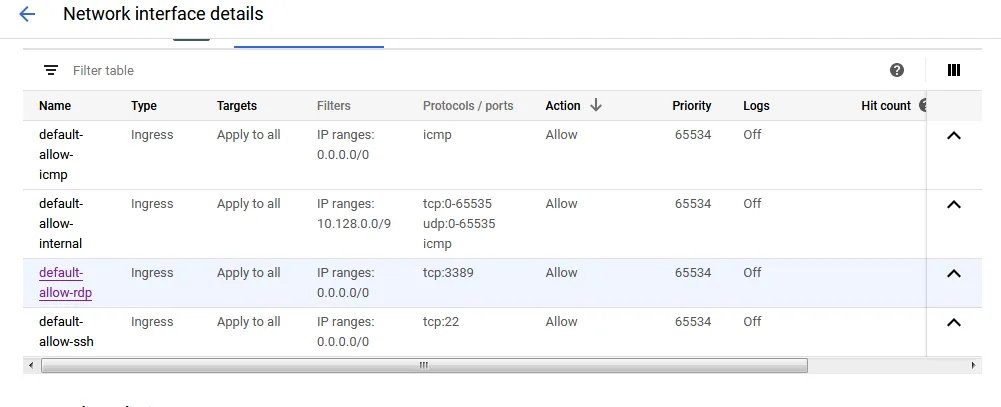Click the filter table icon
Viewport: 1001px width, 407px height.
(x=51, y=70)
